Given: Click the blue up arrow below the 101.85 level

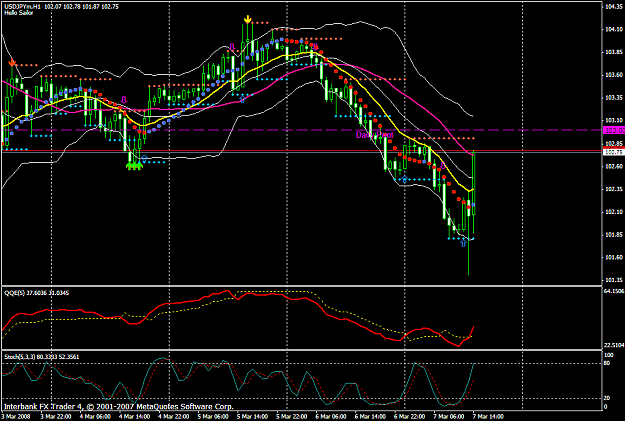Looking at the screenshot, I should 463,243.
